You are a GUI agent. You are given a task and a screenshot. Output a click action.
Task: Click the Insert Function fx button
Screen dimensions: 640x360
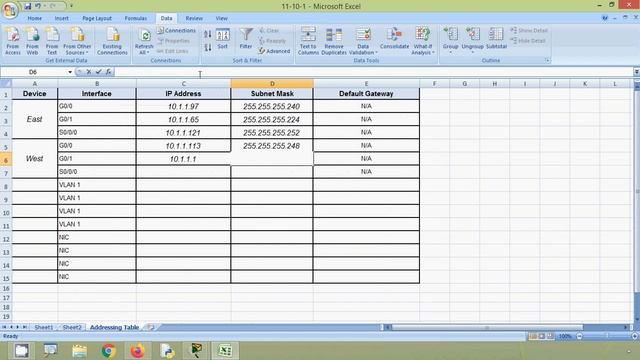[x=108, y=72]
